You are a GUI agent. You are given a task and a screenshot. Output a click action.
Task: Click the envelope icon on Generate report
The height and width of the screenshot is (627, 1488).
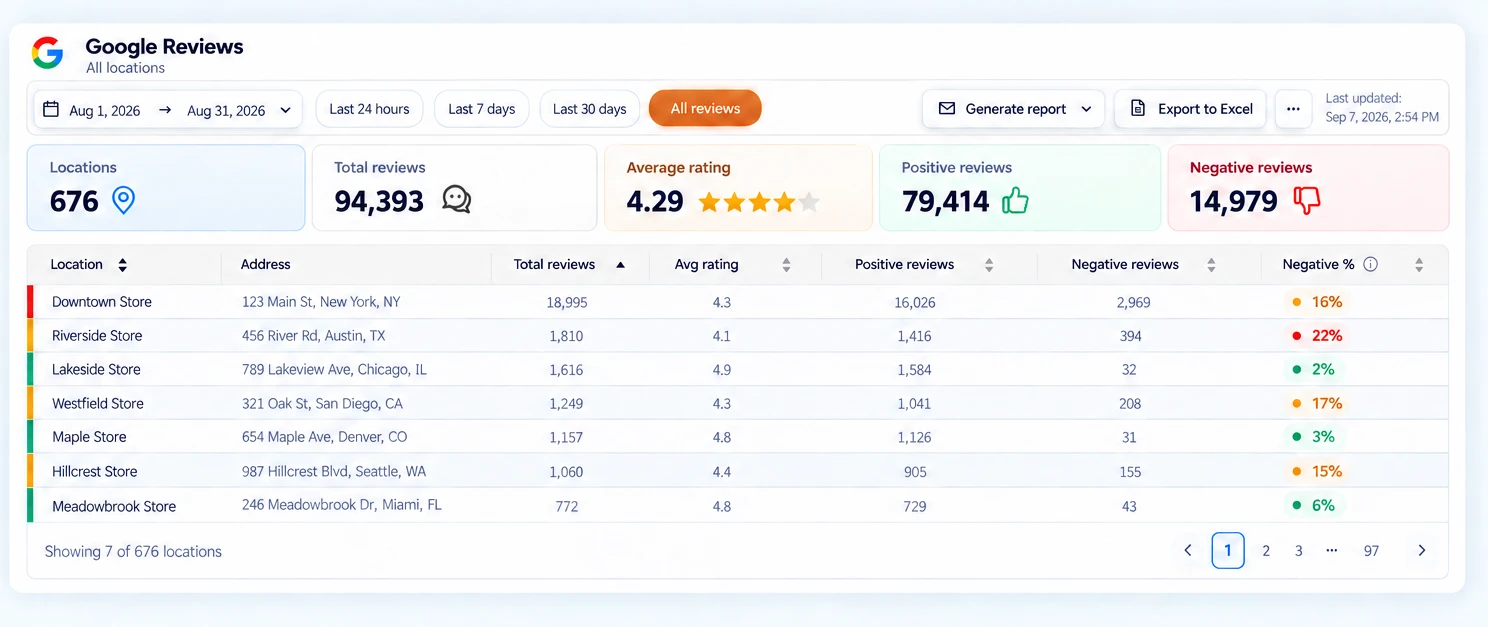pos(946,108)
